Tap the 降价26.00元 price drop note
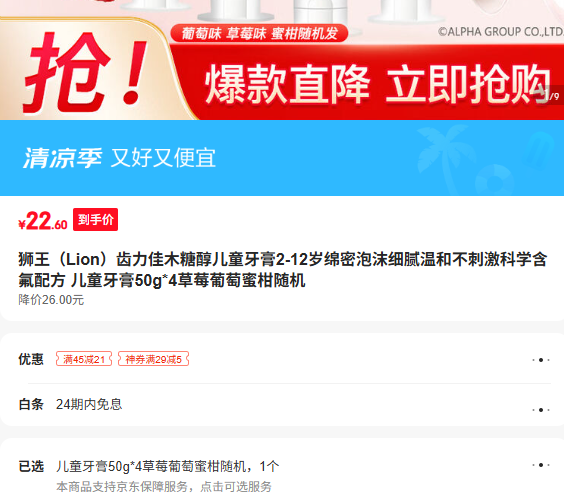Viewport: 564px width, 503px height. 51,300
